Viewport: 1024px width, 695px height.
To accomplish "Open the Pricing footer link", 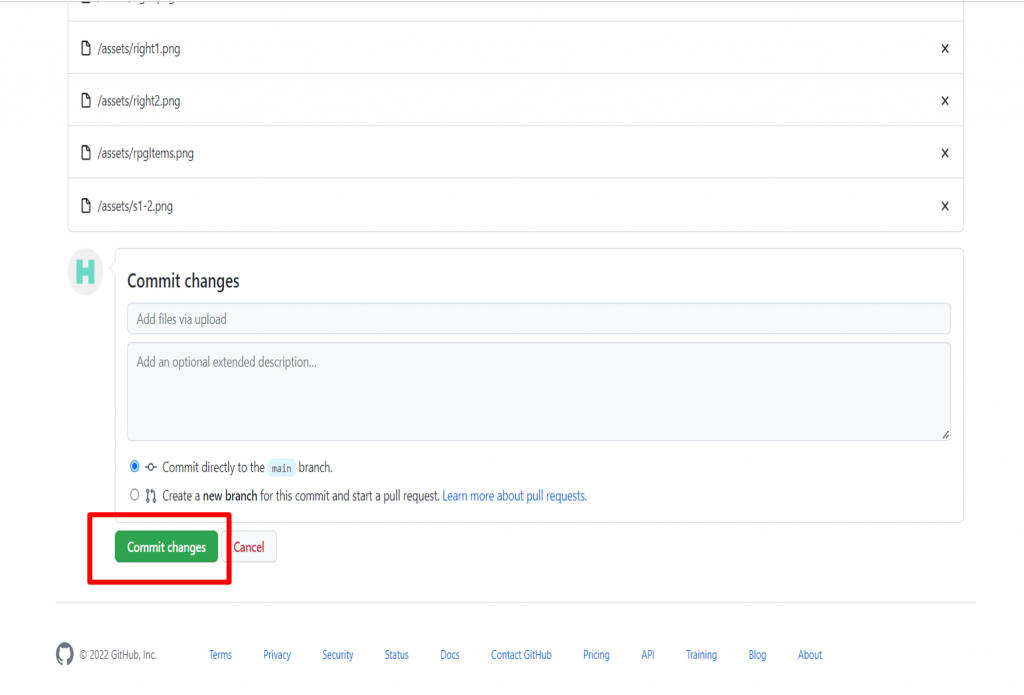I will pos(596,655).
